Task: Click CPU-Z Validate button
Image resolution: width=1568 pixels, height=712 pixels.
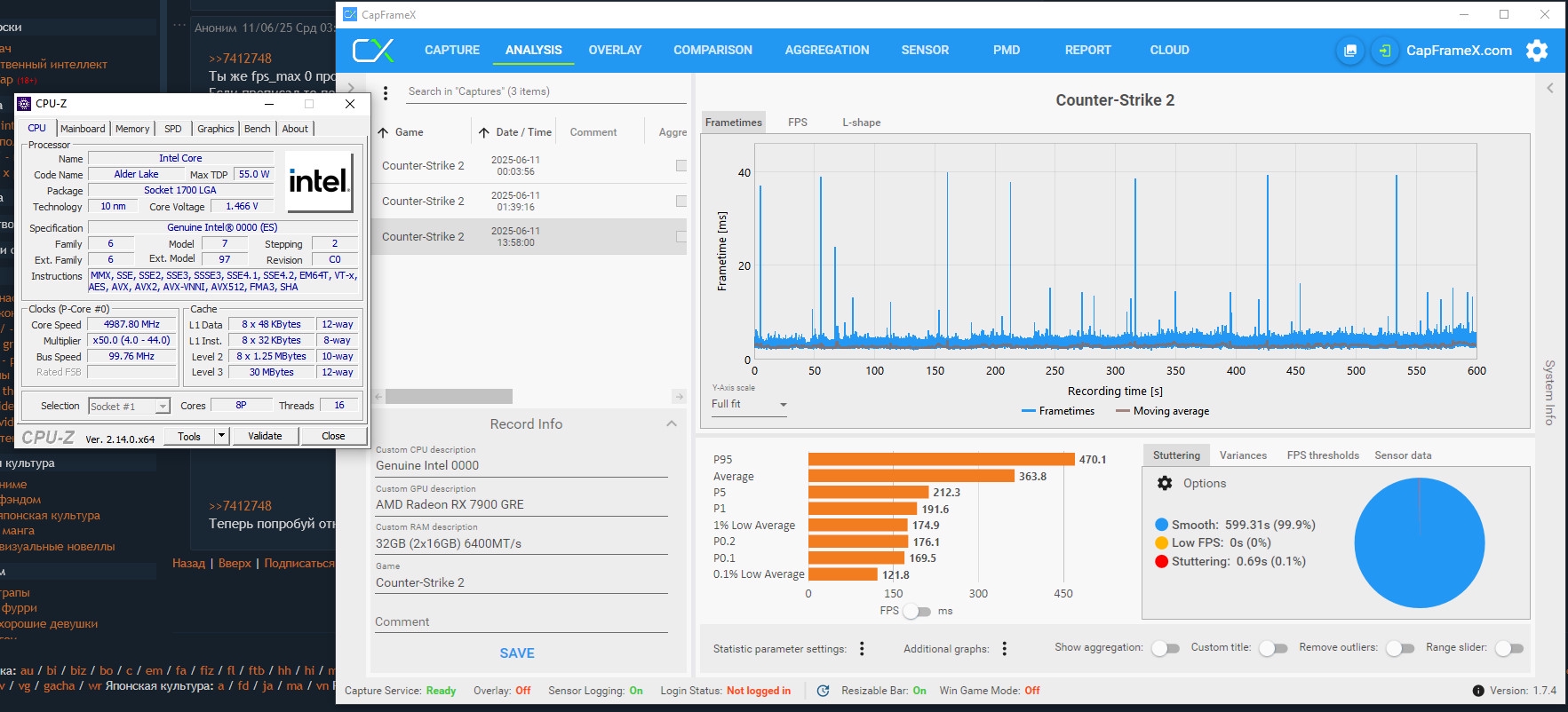Action: pos(265,436)
